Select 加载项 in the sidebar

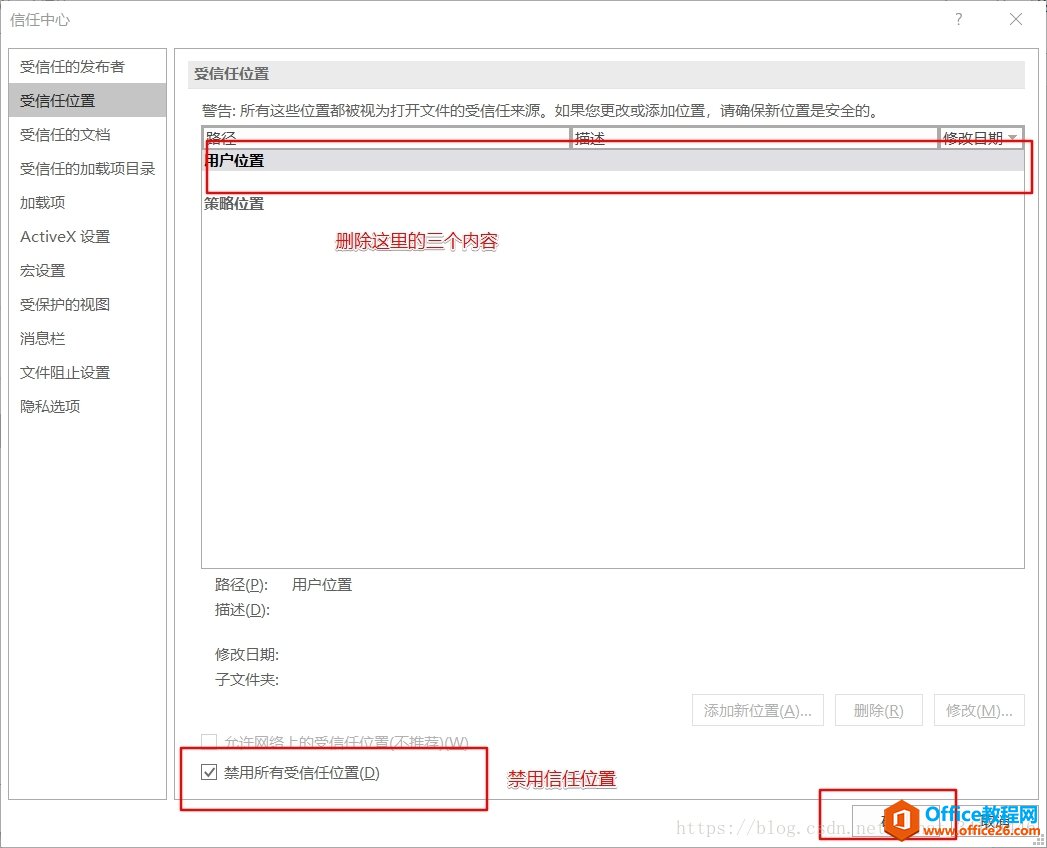43,202
